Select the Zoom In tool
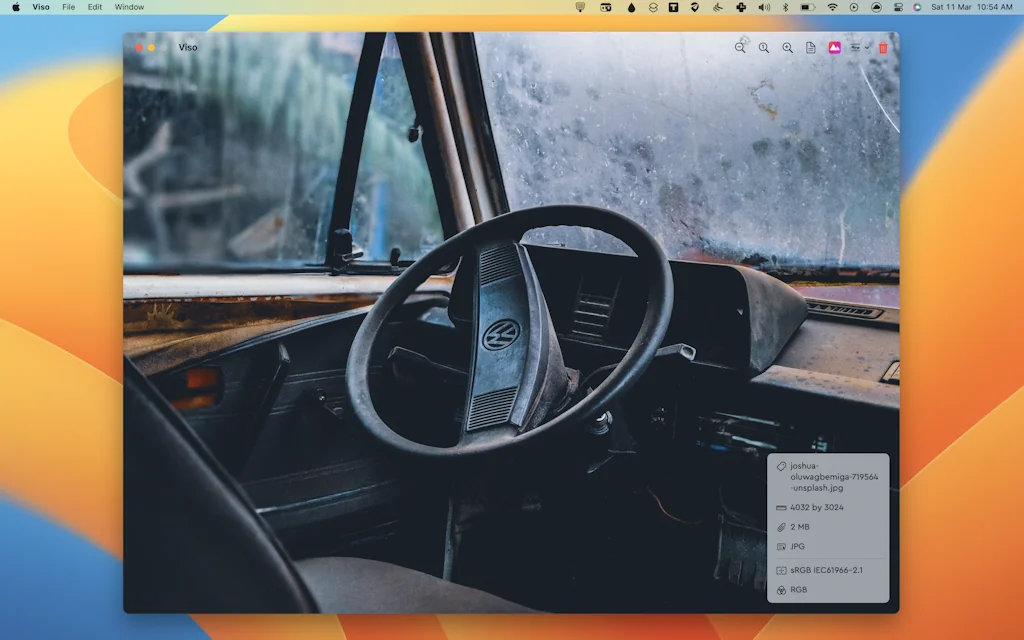The height and width of the screenshot is (640, 1024). [787, 47]
